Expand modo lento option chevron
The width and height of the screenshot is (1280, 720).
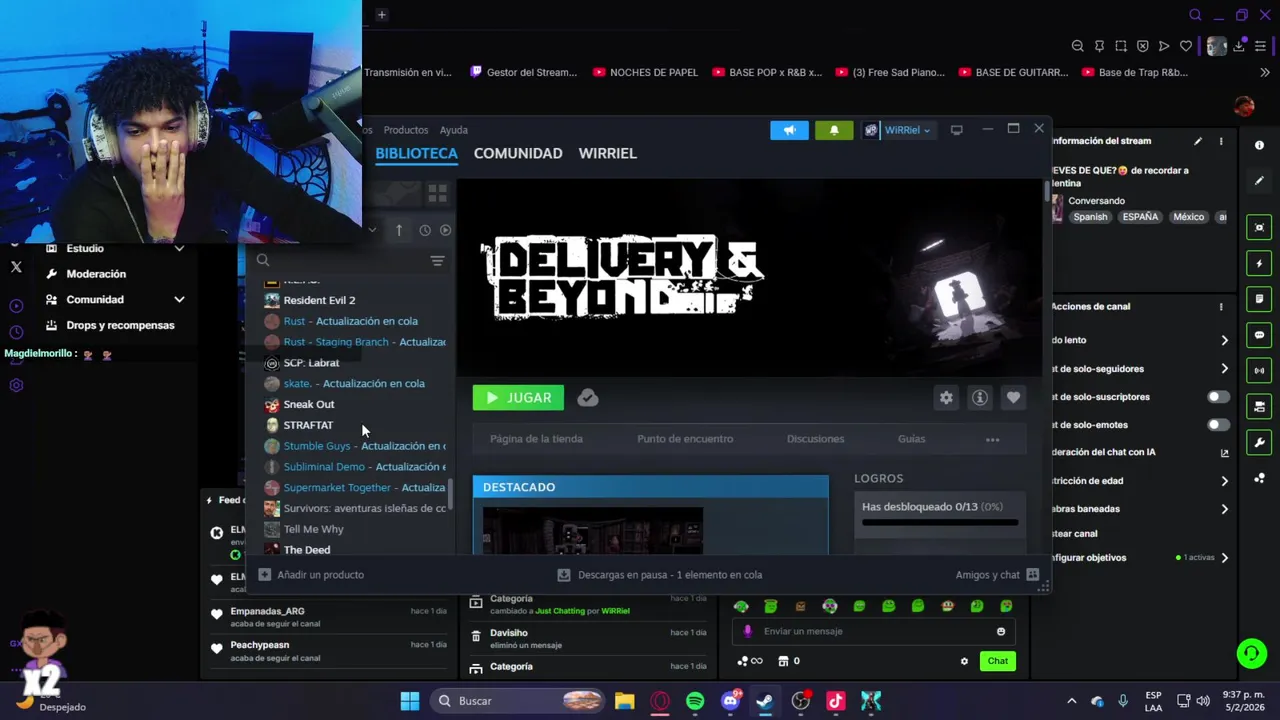click(x=1224, y=340)
